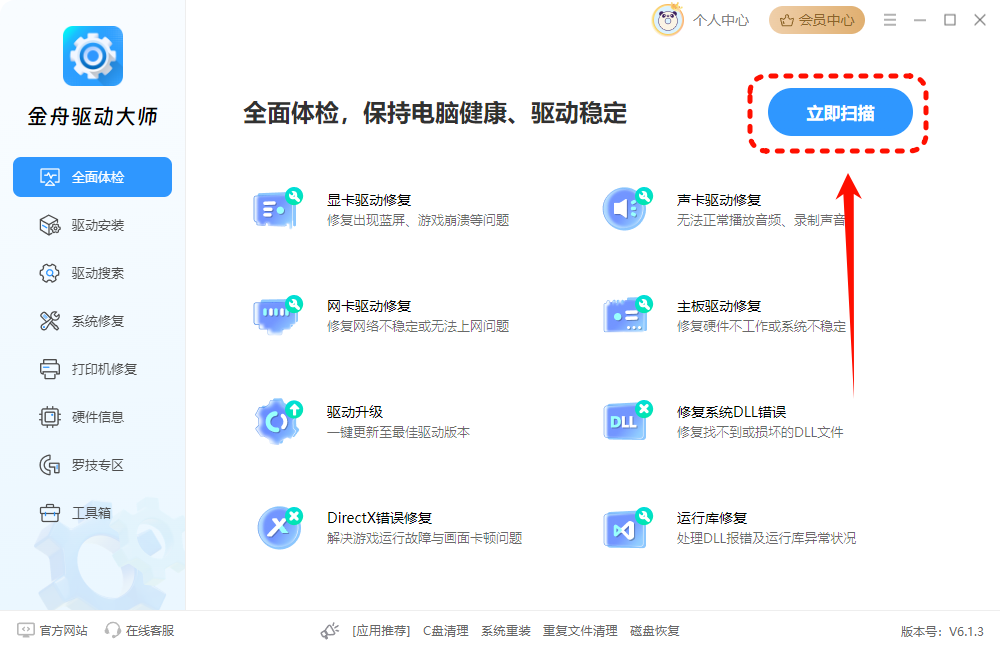Visit the 官方网站 link

click(64, 631)
